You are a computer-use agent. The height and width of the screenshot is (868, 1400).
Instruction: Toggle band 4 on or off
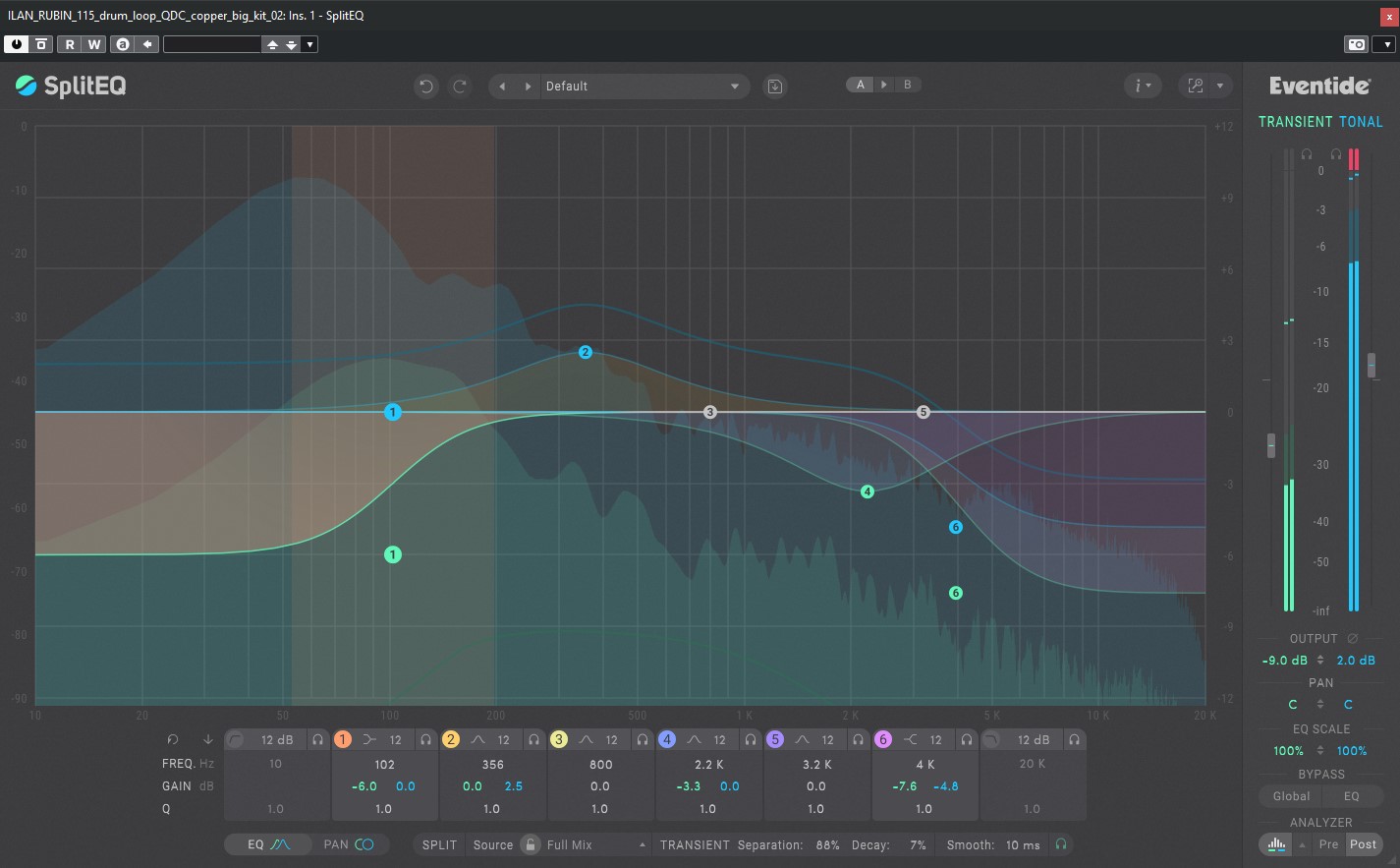[667, 739]
